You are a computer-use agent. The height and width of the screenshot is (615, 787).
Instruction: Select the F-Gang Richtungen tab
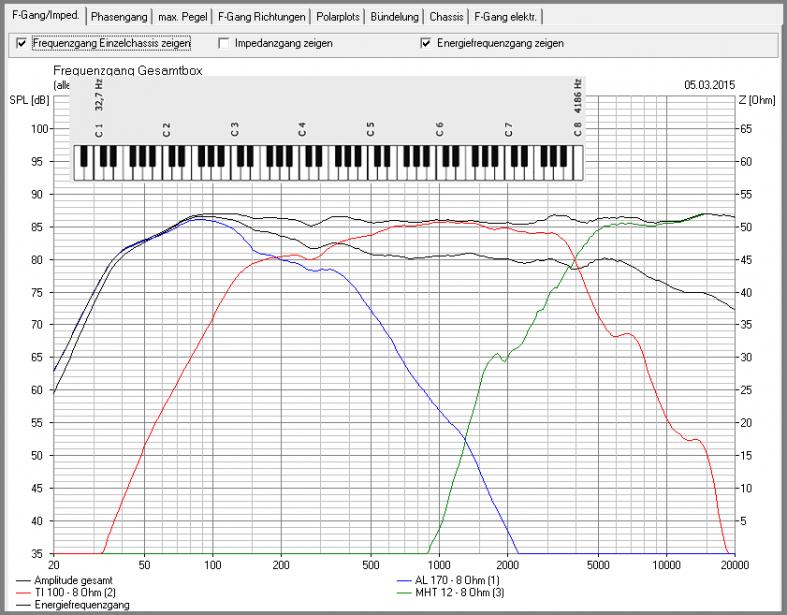pos(263,17)
